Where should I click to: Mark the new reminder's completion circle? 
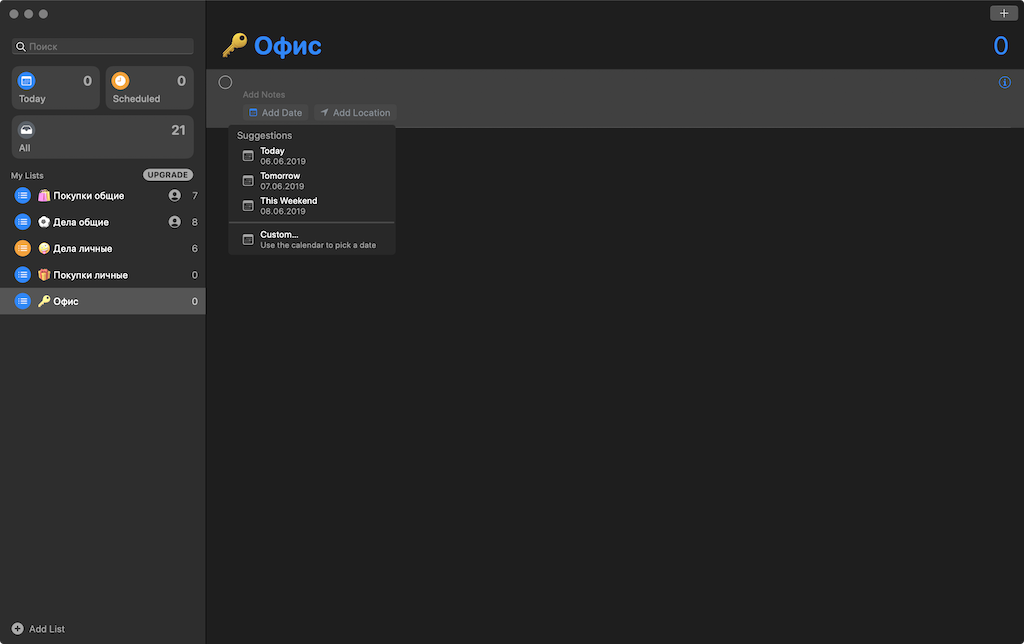coord(225,82)
